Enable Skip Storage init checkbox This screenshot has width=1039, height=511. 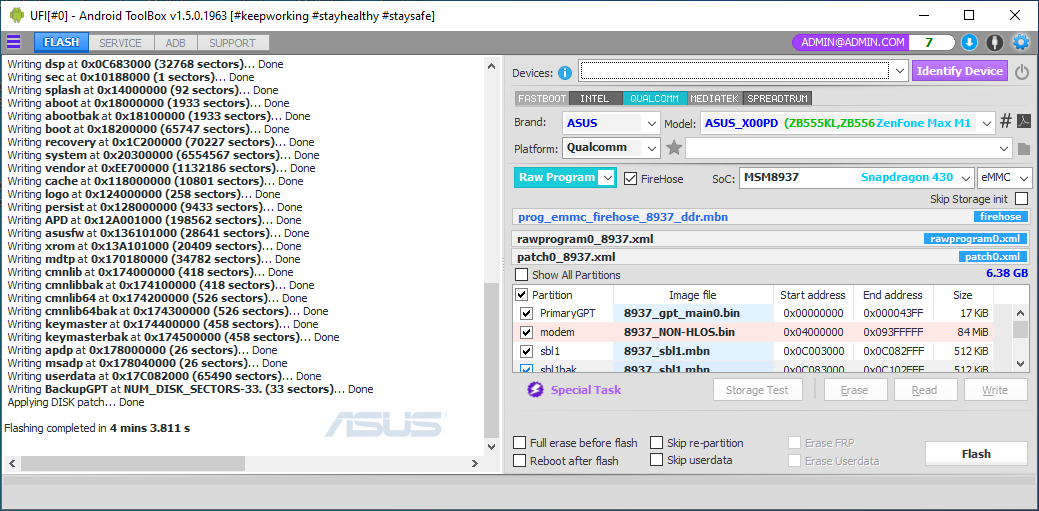[x=1022, y=199]
